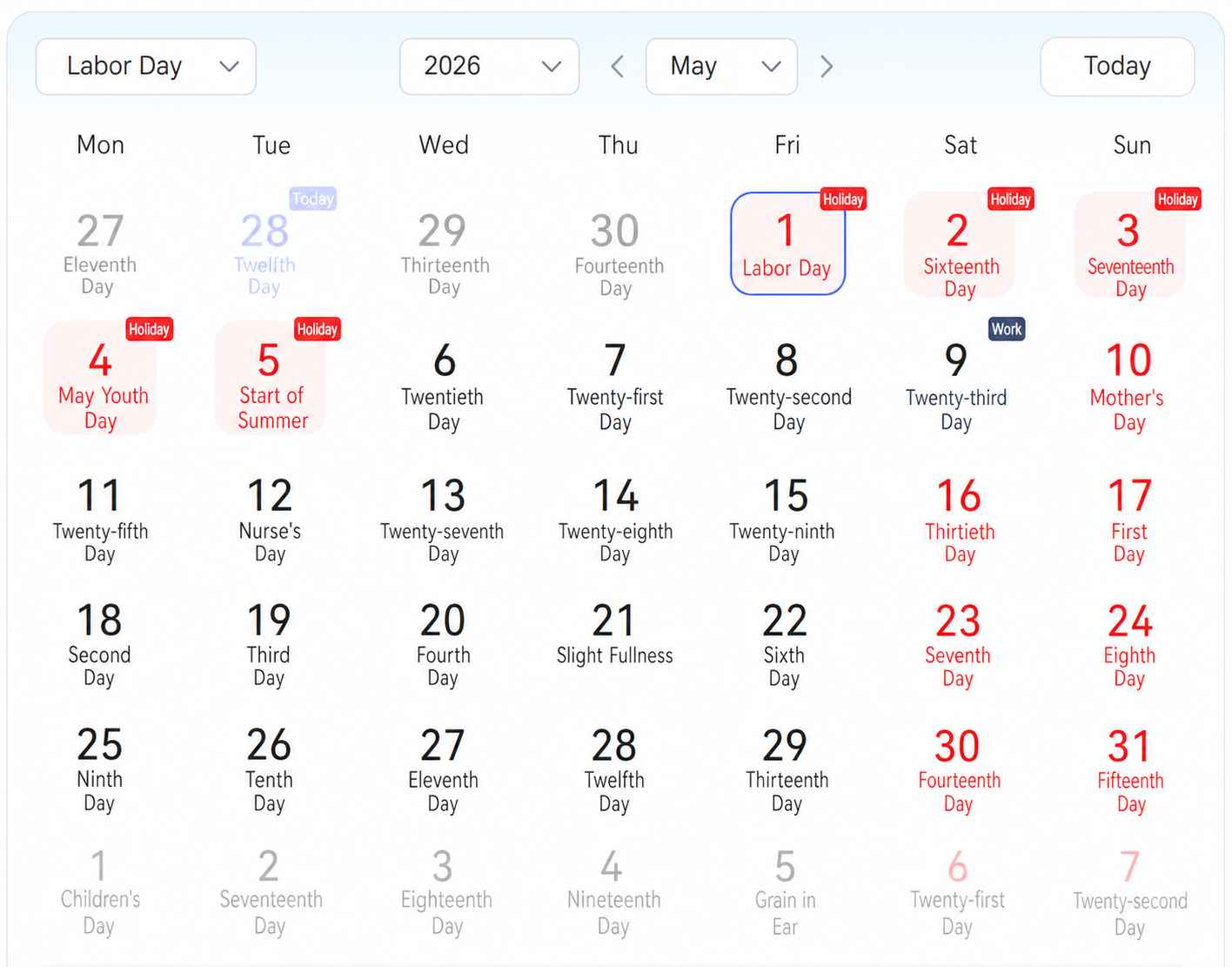
Task: Click Holiday badge on May 2
Action: [x=1010, y=199]
